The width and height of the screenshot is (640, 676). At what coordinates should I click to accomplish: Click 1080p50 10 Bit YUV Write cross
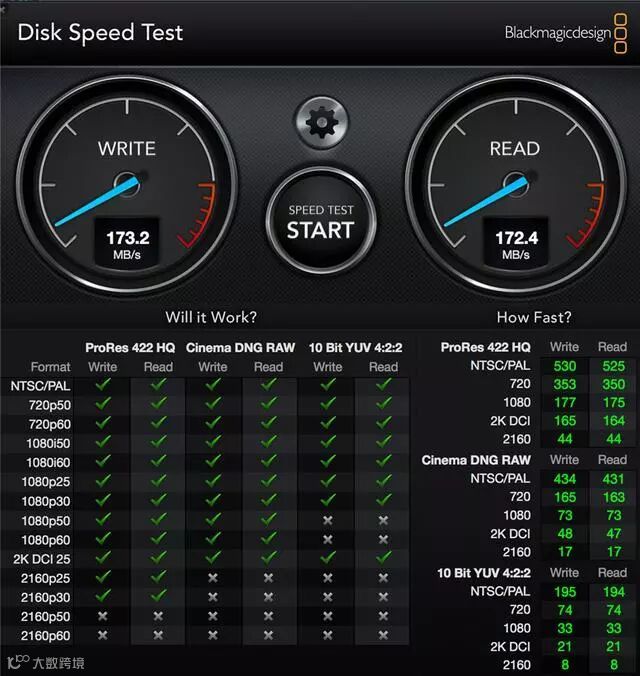coord(328,520)
